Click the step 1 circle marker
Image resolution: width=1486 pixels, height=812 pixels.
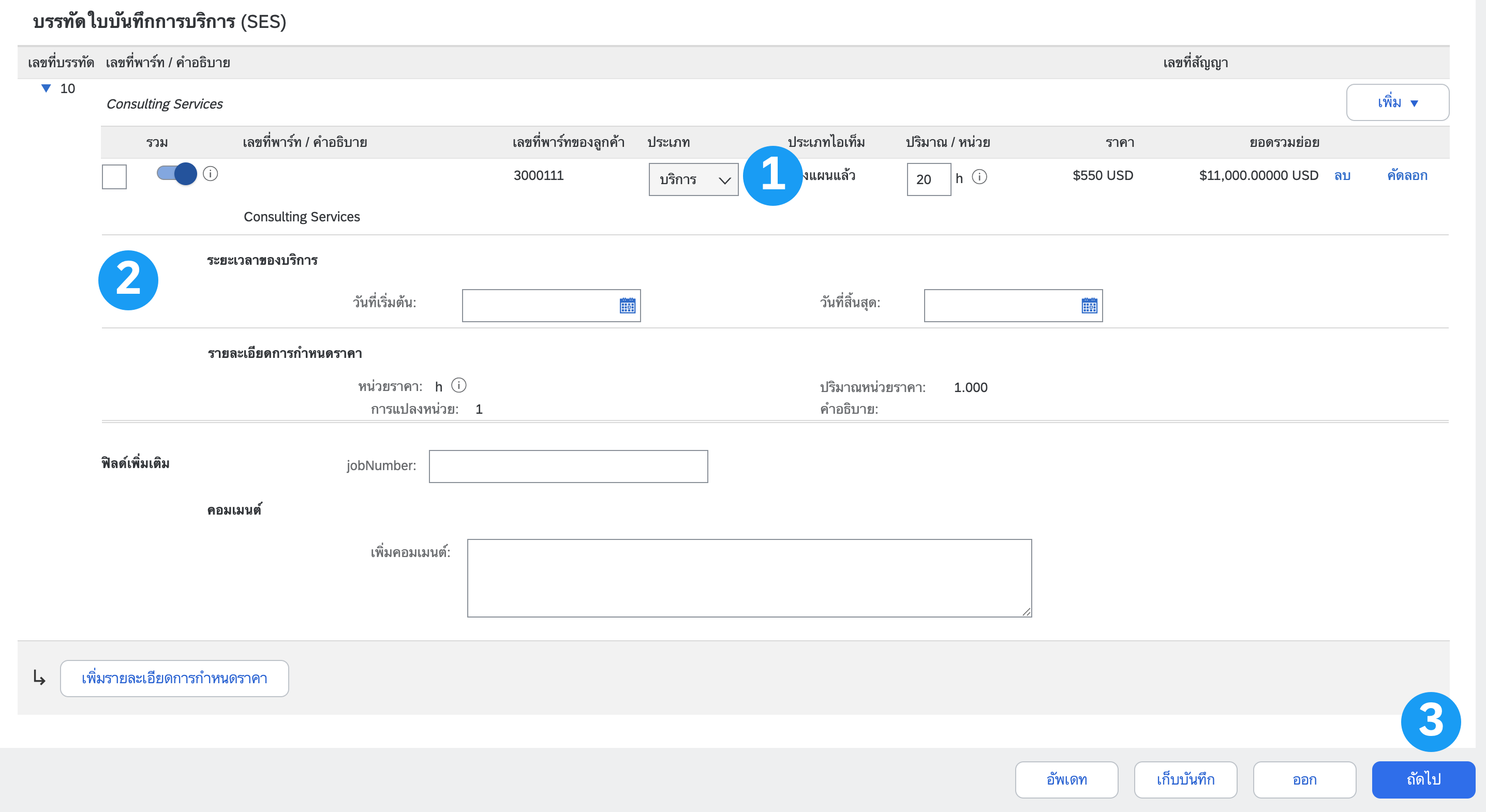coord(772,175)
